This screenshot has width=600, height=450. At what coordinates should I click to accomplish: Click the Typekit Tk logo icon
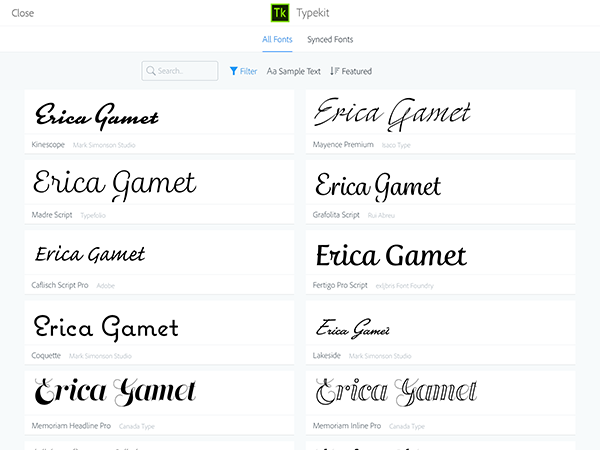click(281, 13)
